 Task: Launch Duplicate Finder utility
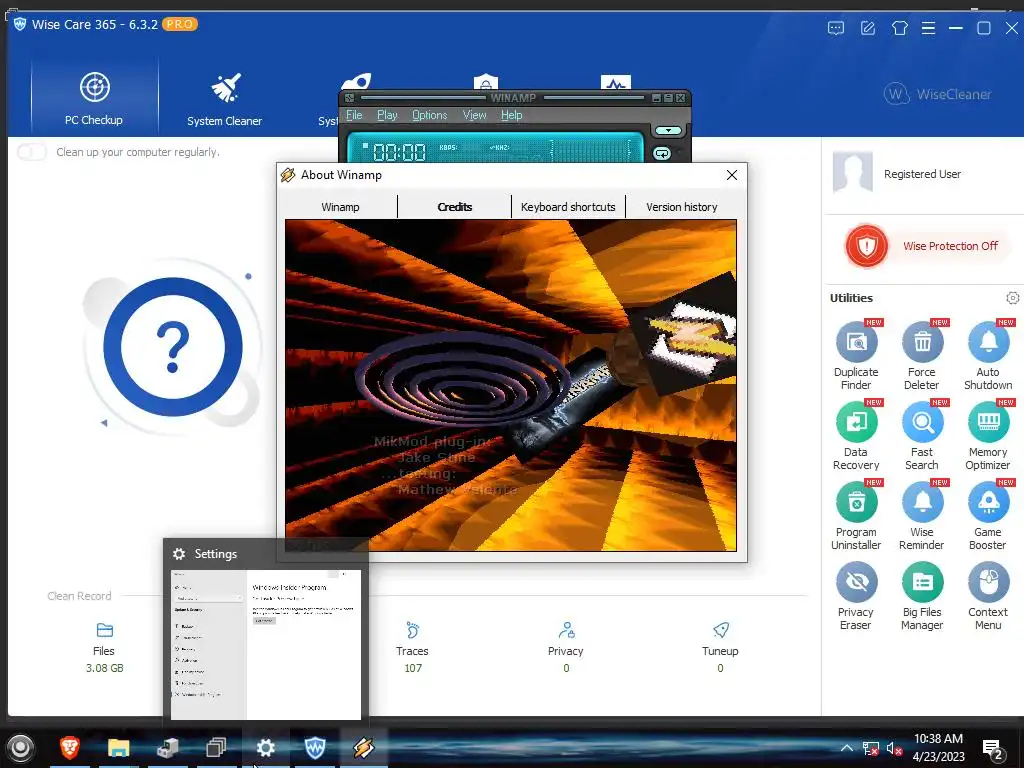click(x=856, y=356)
